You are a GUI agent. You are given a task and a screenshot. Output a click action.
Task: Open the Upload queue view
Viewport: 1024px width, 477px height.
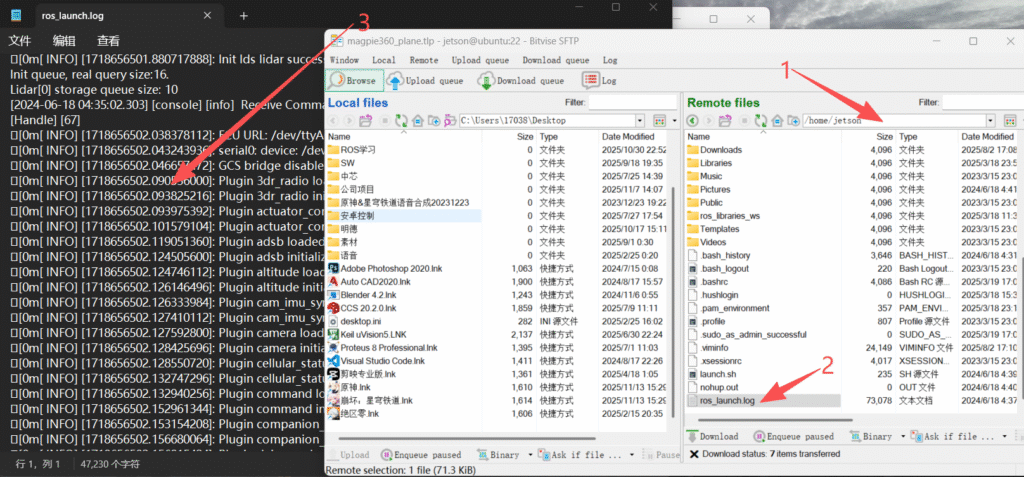pos(429,80)
